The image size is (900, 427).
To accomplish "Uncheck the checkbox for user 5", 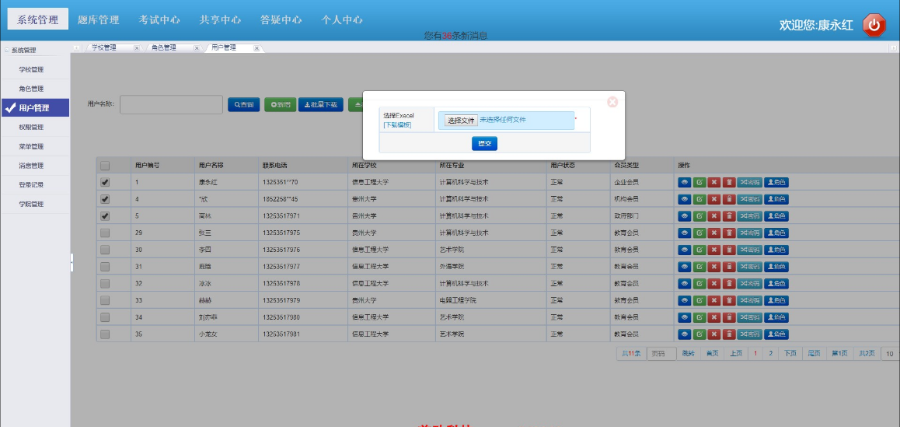I will pyautogui.click(x=105, y=216).
